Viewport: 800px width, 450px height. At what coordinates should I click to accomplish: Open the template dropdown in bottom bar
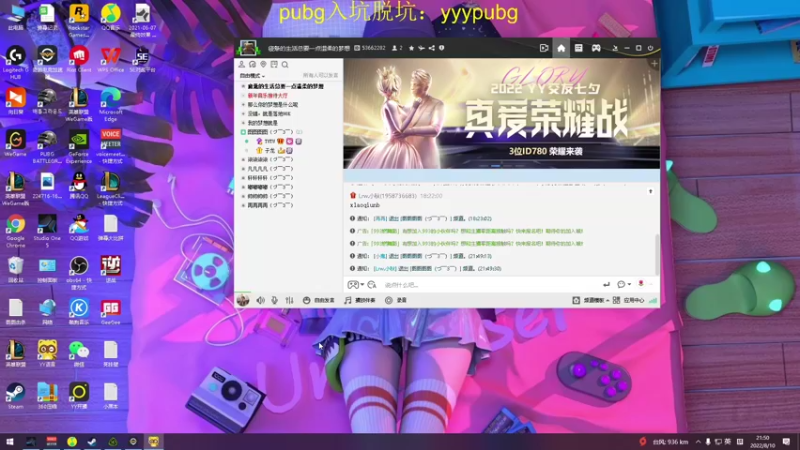click(x=591, y=301)
